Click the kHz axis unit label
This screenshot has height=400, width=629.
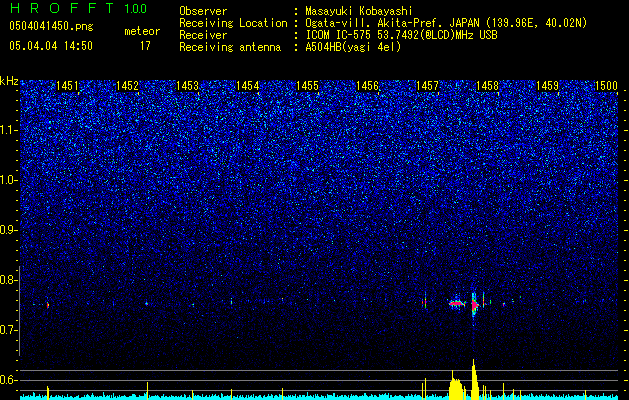(x=9, y=81)
